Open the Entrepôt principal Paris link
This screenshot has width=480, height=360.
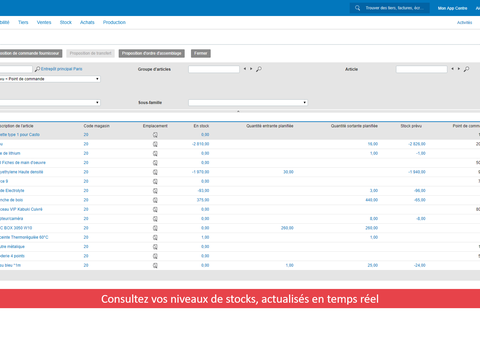[62, 69]
